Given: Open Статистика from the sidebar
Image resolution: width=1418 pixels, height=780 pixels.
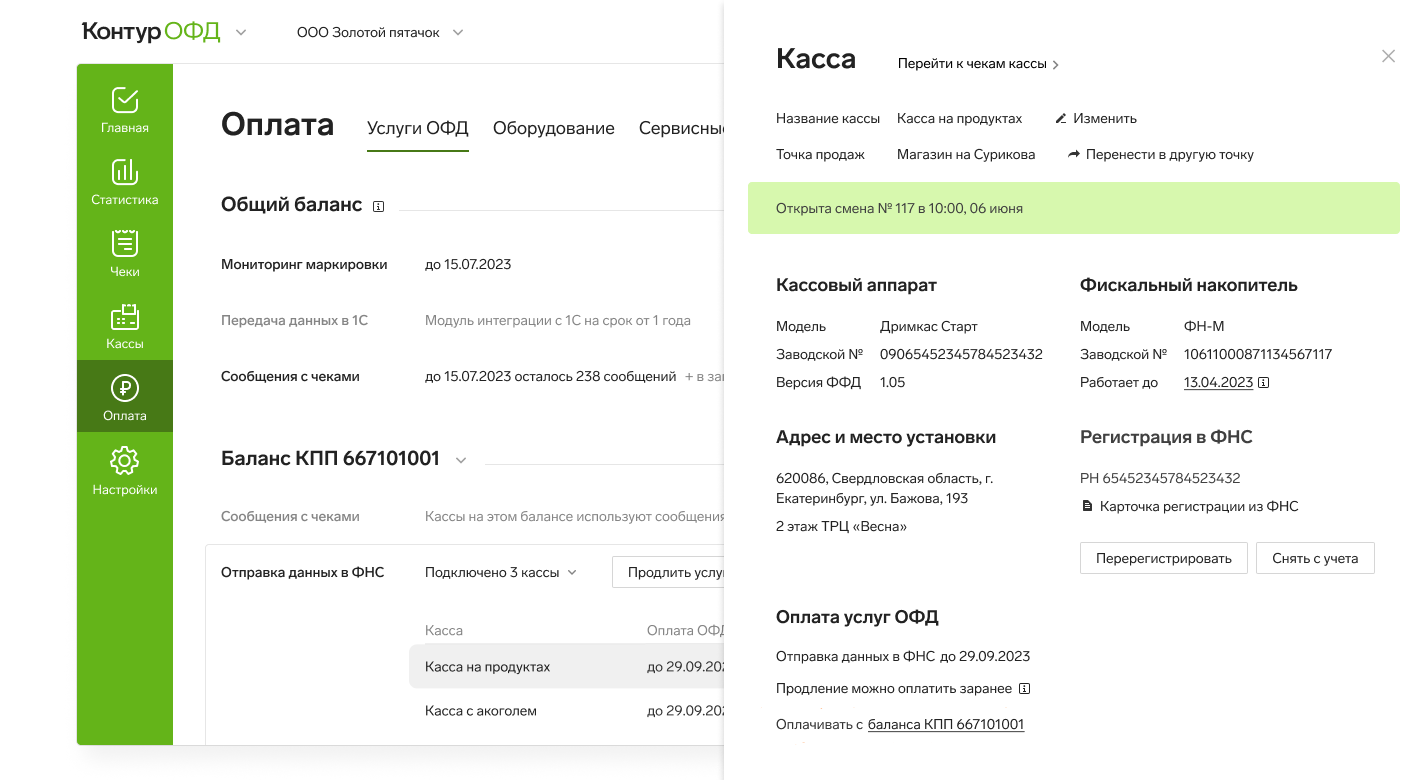Looking at the screenshot, I should [x=124, y=183].
